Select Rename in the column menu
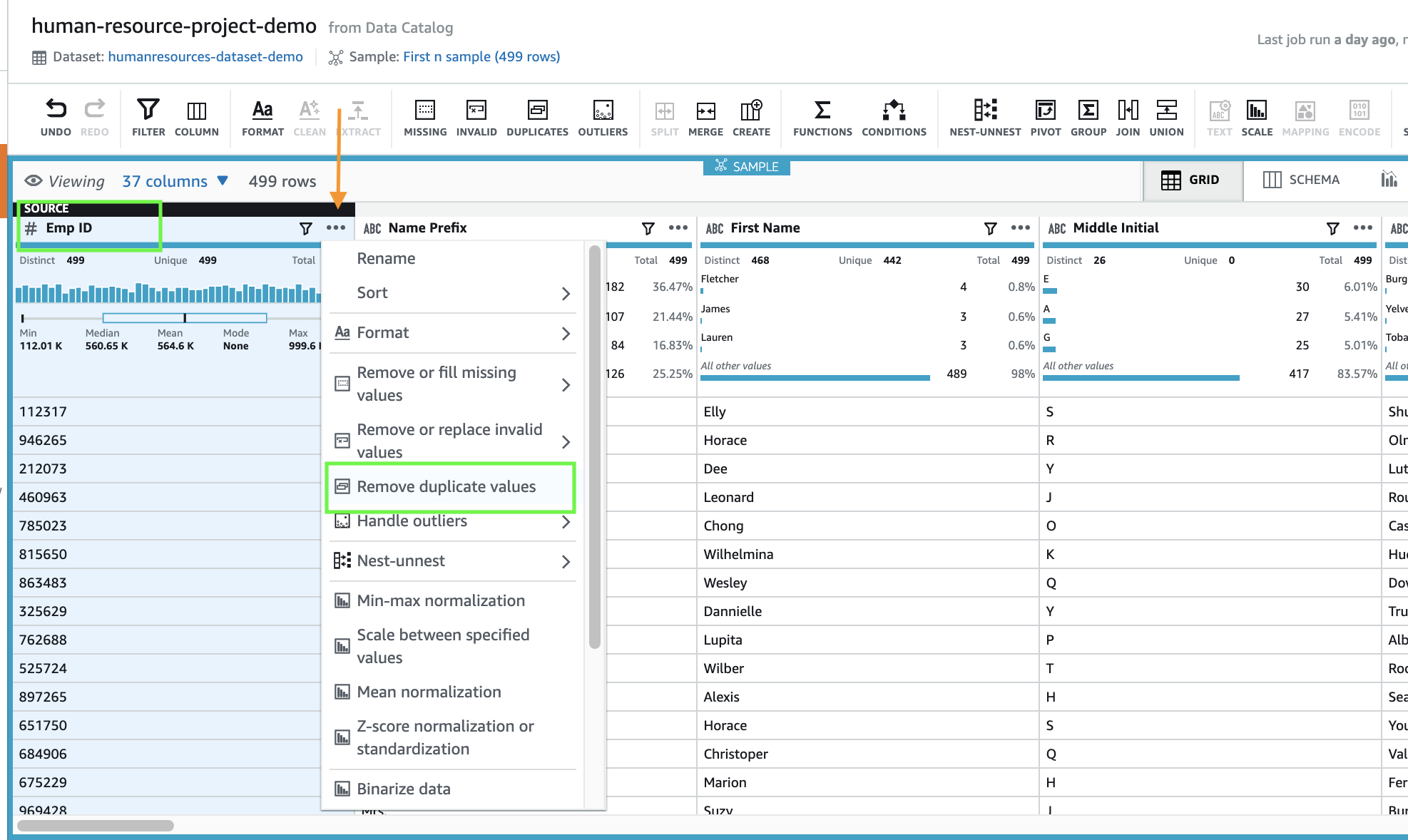Image resolution: width=1408 pixels, height=840 pixels. click(386, 258)
